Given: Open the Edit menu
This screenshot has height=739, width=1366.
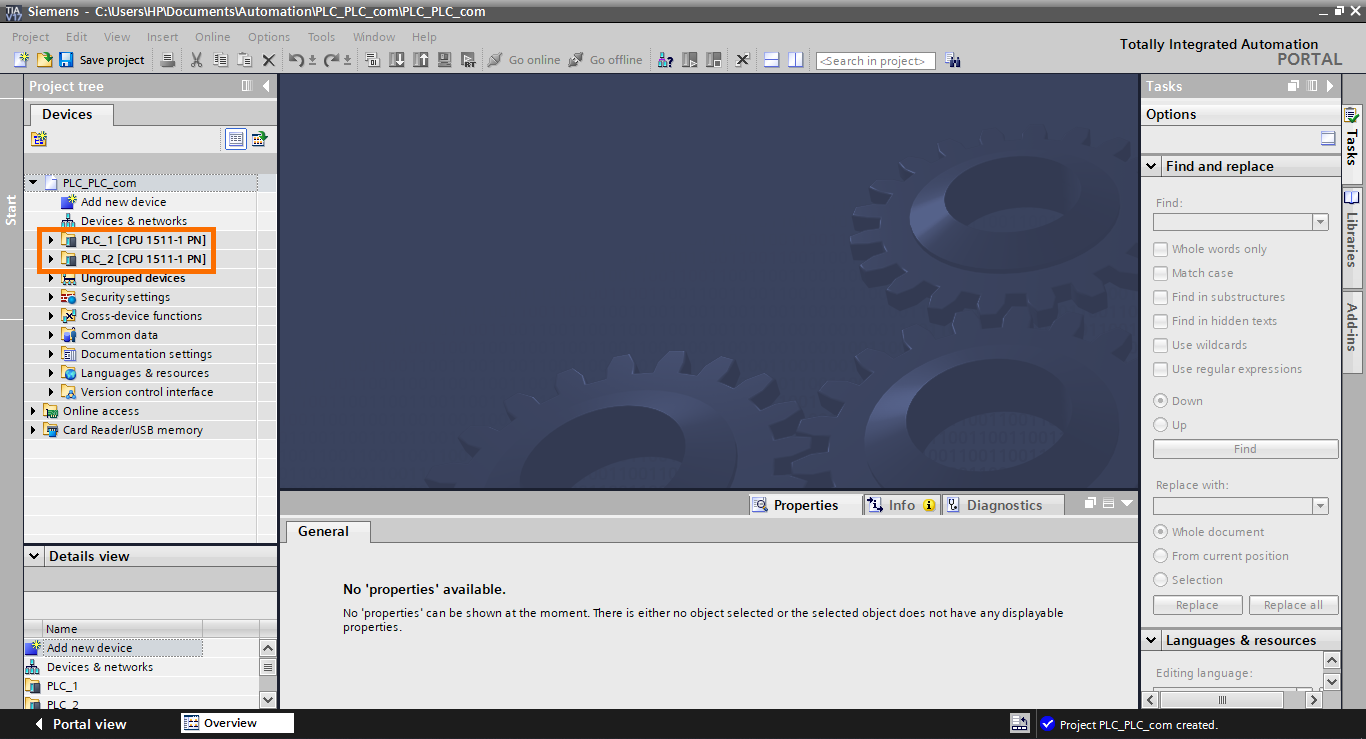Looking at the screenshot, I should pyautogui.click(x=77, y=37).
